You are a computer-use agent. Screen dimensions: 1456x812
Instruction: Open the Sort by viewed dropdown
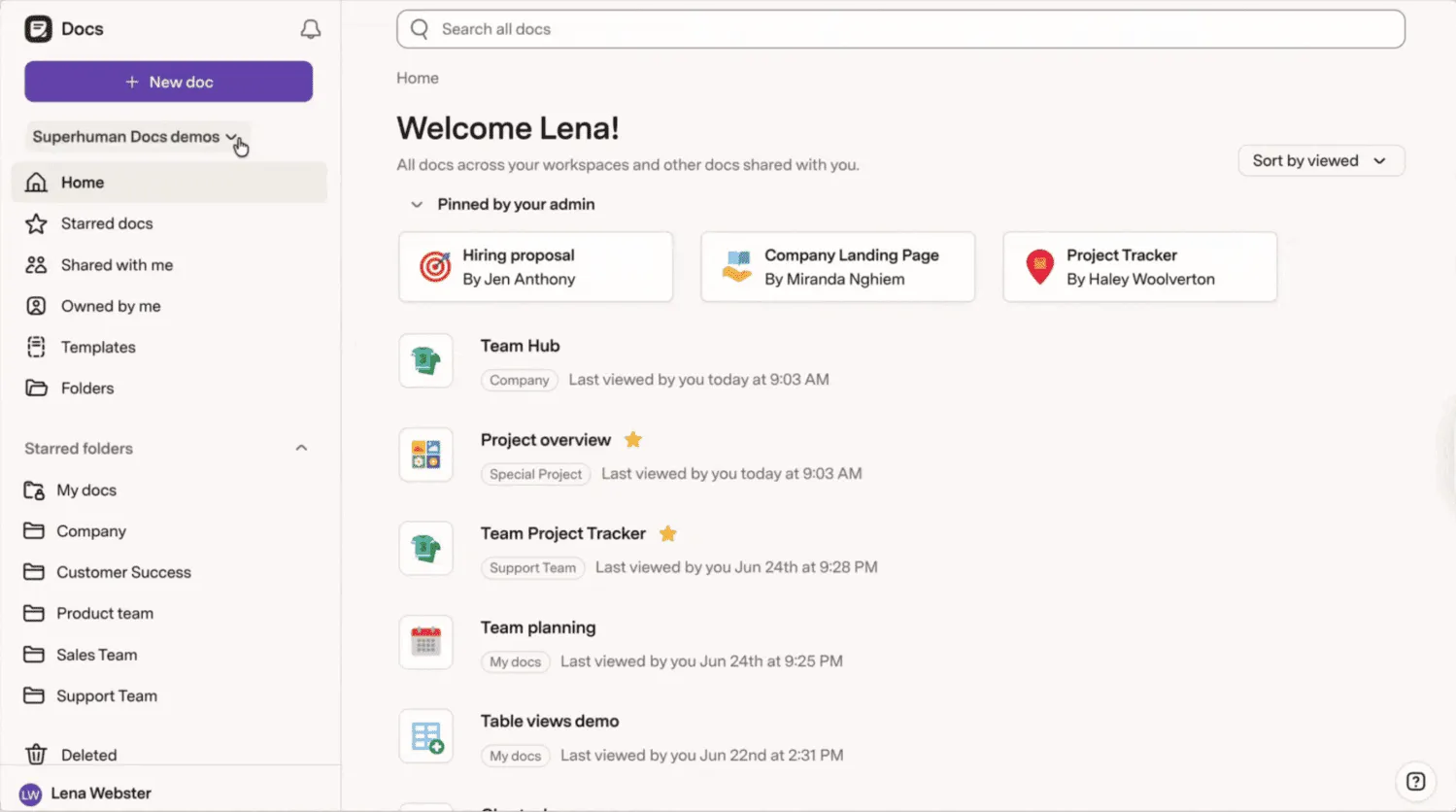click(1321, 160)
